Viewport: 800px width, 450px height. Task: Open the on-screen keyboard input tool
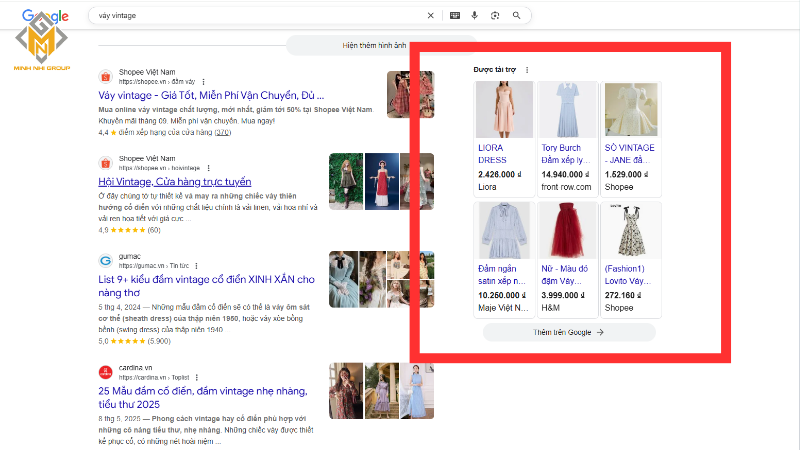[x=455, y=16]
